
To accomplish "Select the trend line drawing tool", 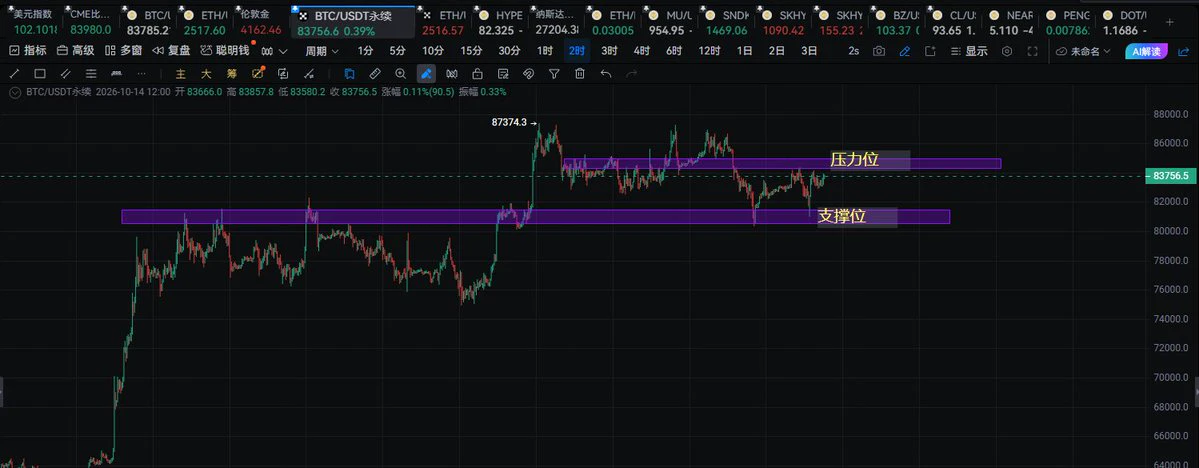I will [x=15, y=74].
